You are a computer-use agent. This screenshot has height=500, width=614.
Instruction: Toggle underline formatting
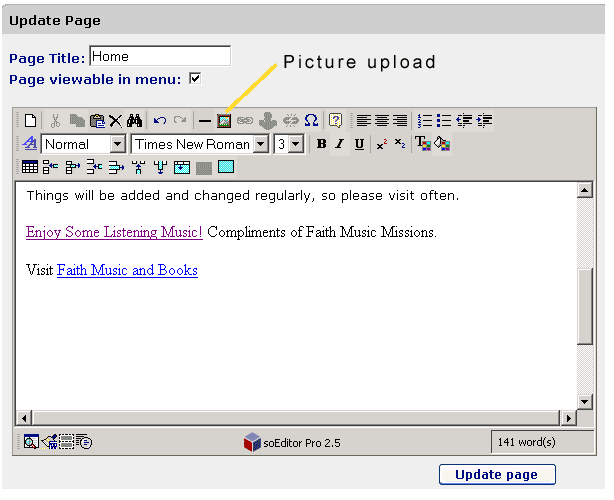click(x=359, y=144)
